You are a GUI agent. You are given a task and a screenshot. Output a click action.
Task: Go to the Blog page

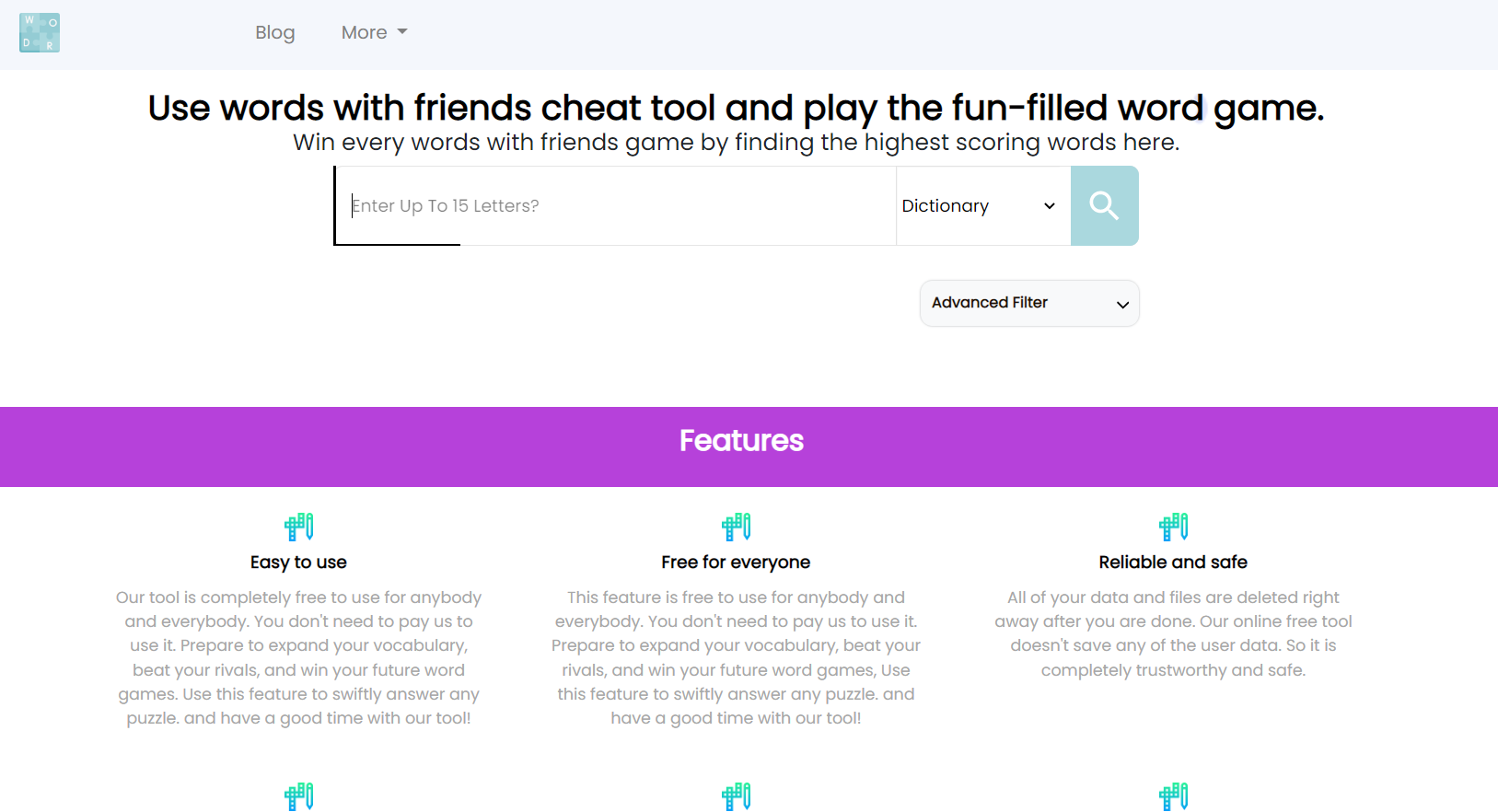click(x=274, y=32)
